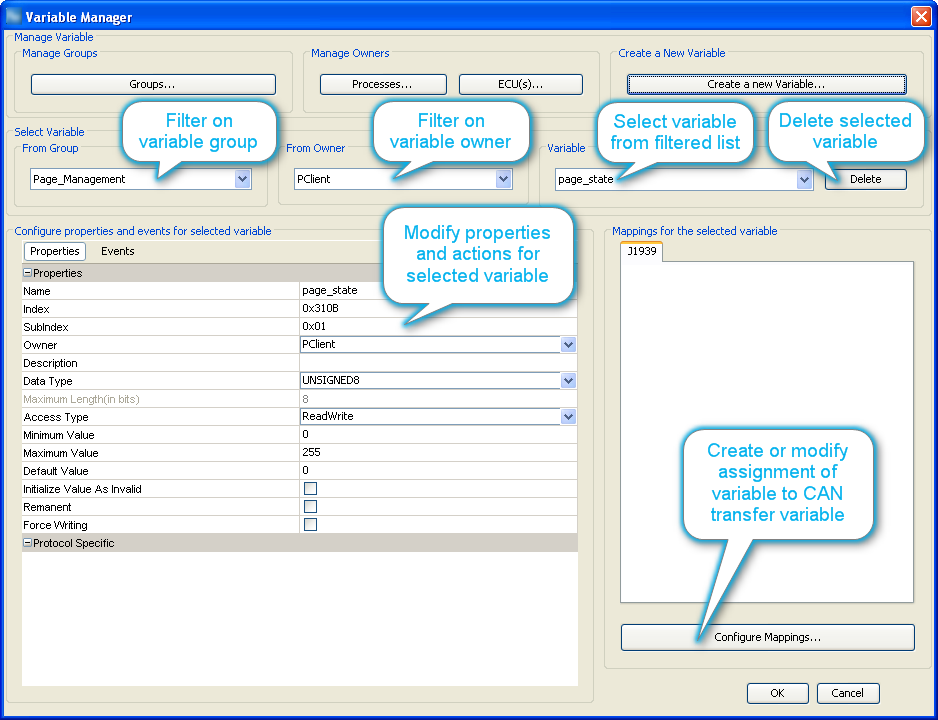Switch to the Events tab
The width and height of the screenshot is (938, 720).
click(117, 251)
